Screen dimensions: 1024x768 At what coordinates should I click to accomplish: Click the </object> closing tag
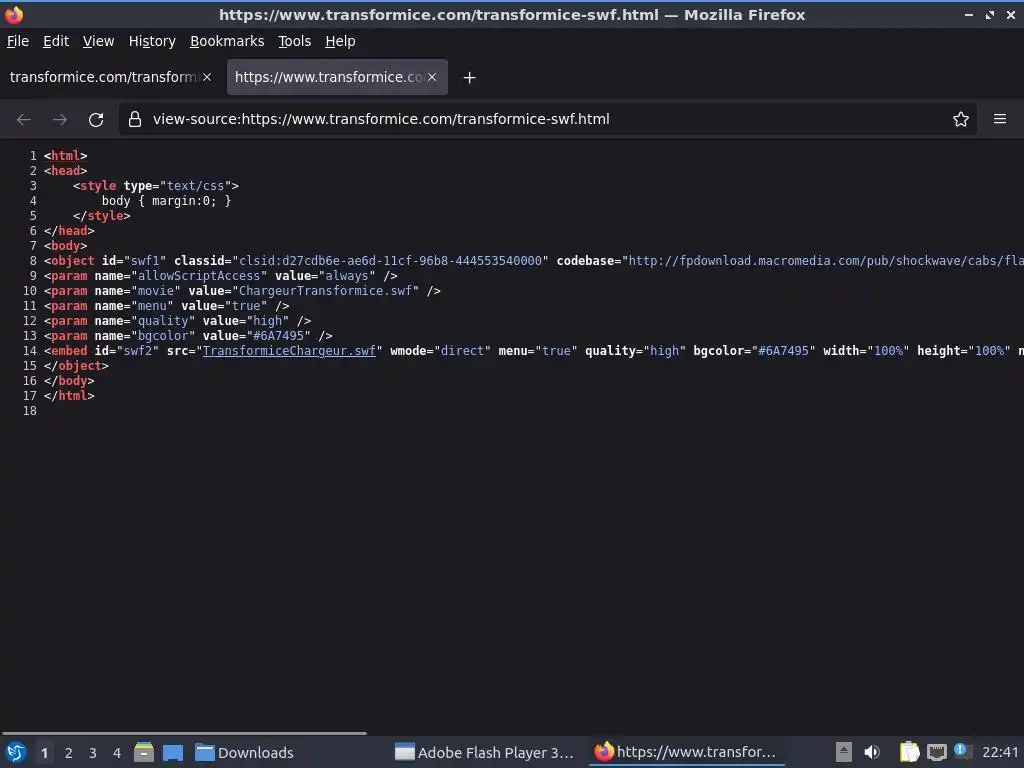click(76, 366)
